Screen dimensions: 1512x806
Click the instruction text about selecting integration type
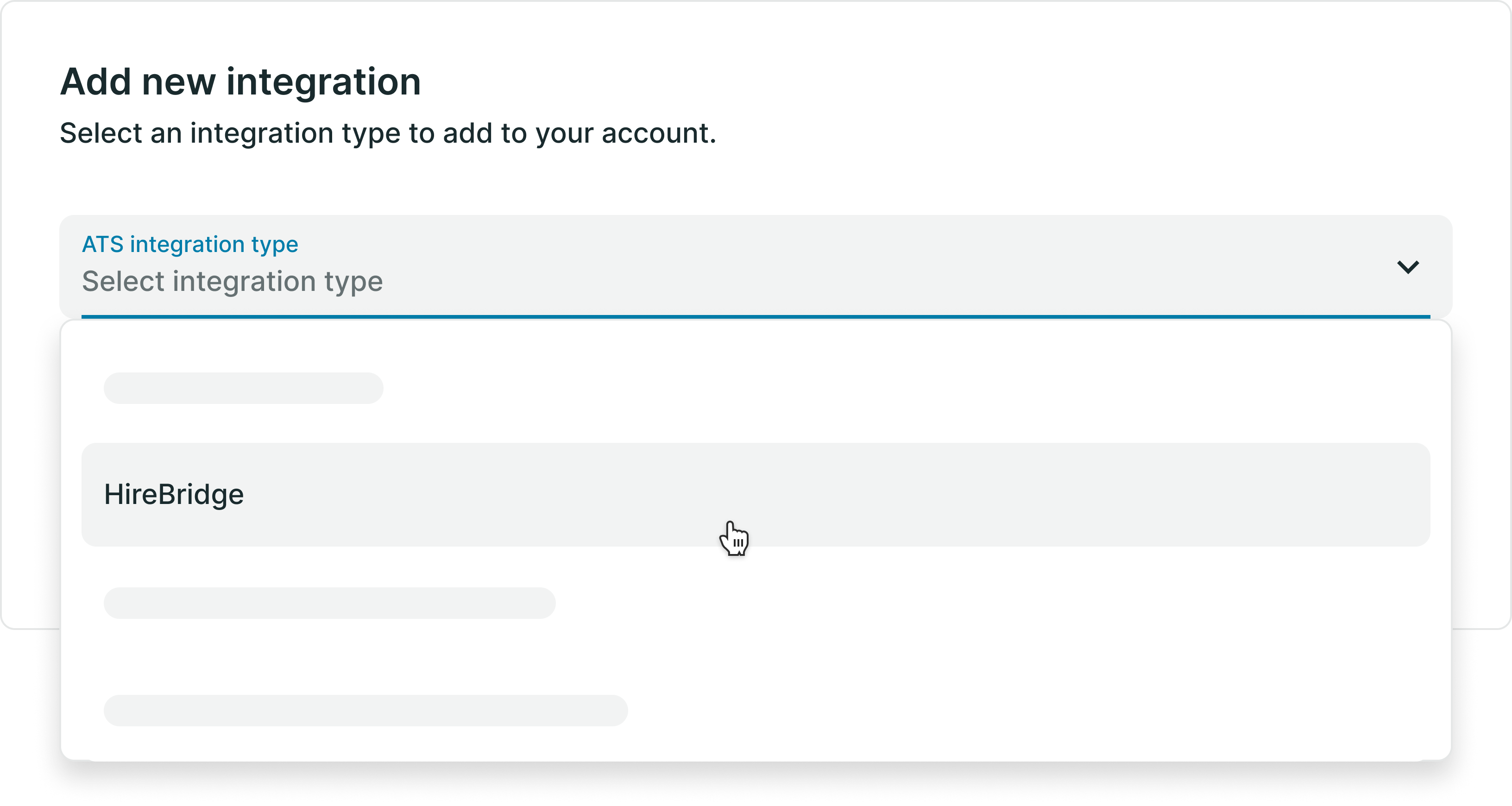click(388, 133)
